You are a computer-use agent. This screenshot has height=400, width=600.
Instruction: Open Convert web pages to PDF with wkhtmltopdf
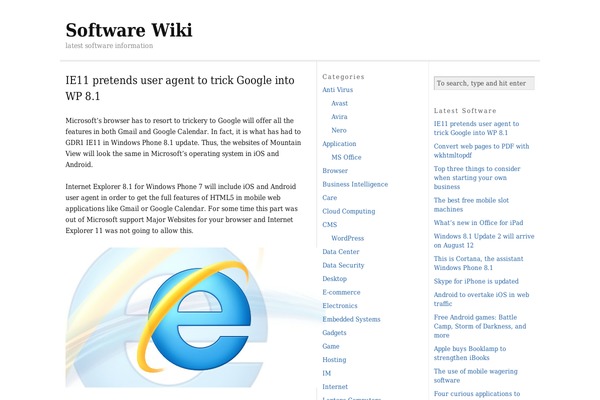tap(481, 151)
